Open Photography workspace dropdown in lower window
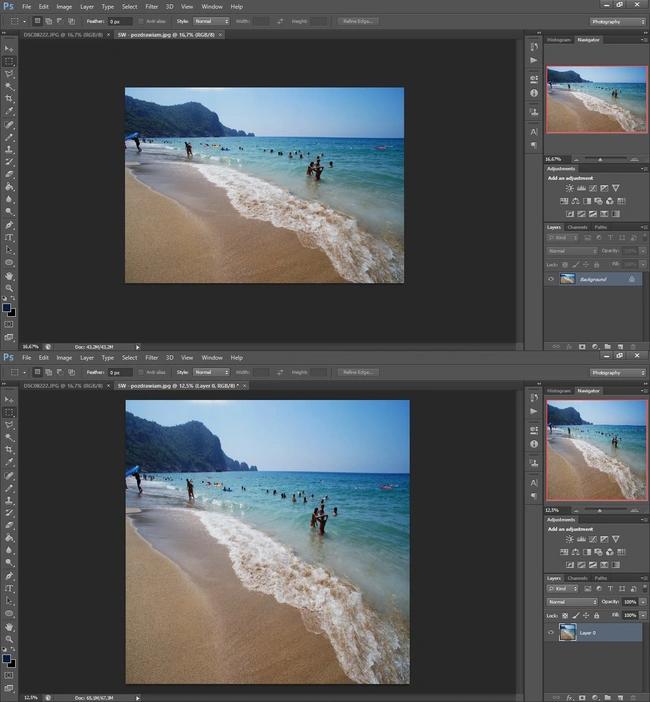The image size is (650, 702). [617, 372]
